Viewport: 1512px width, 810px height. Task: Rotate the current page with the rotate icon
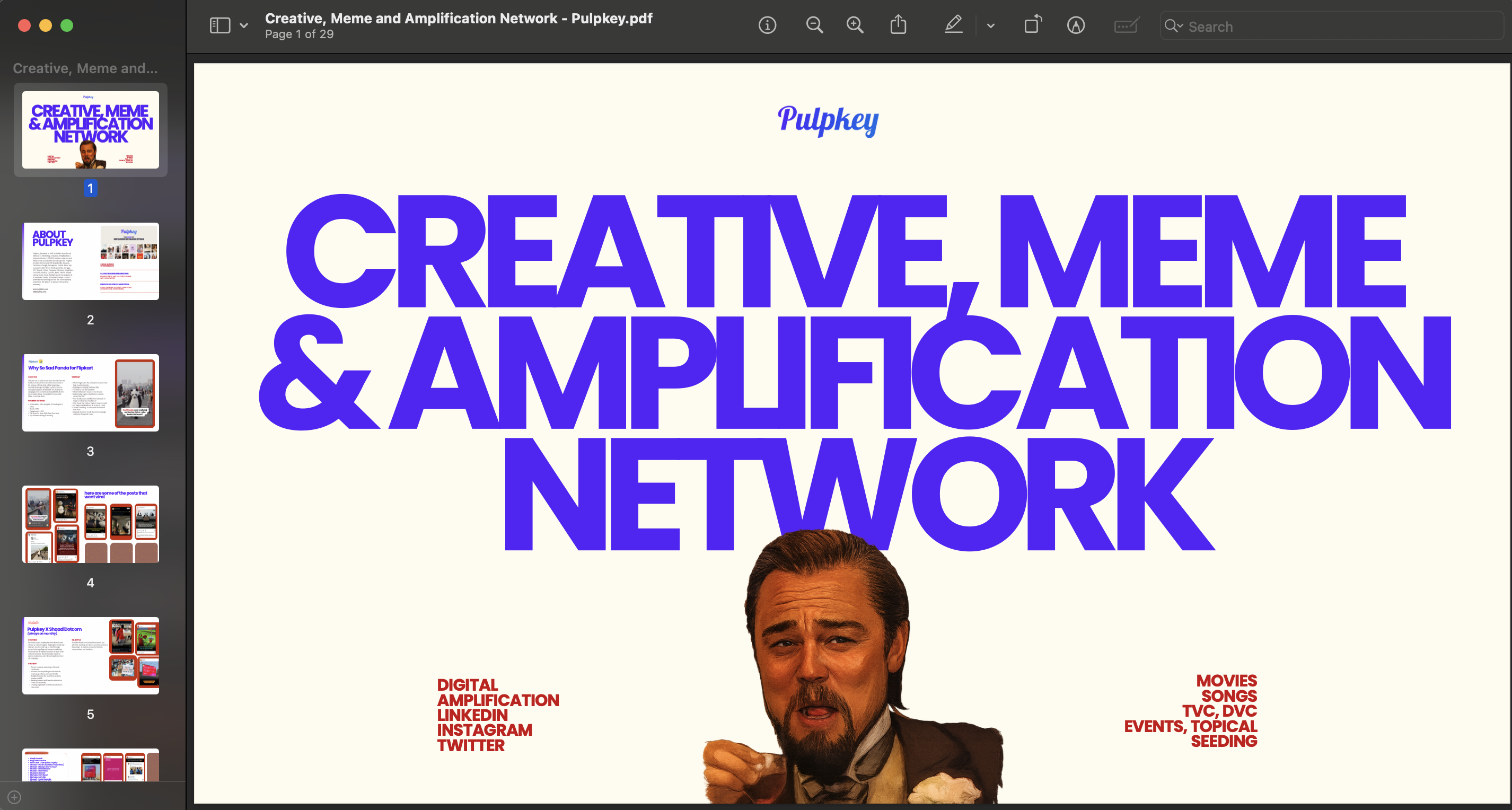[1032, 25]
